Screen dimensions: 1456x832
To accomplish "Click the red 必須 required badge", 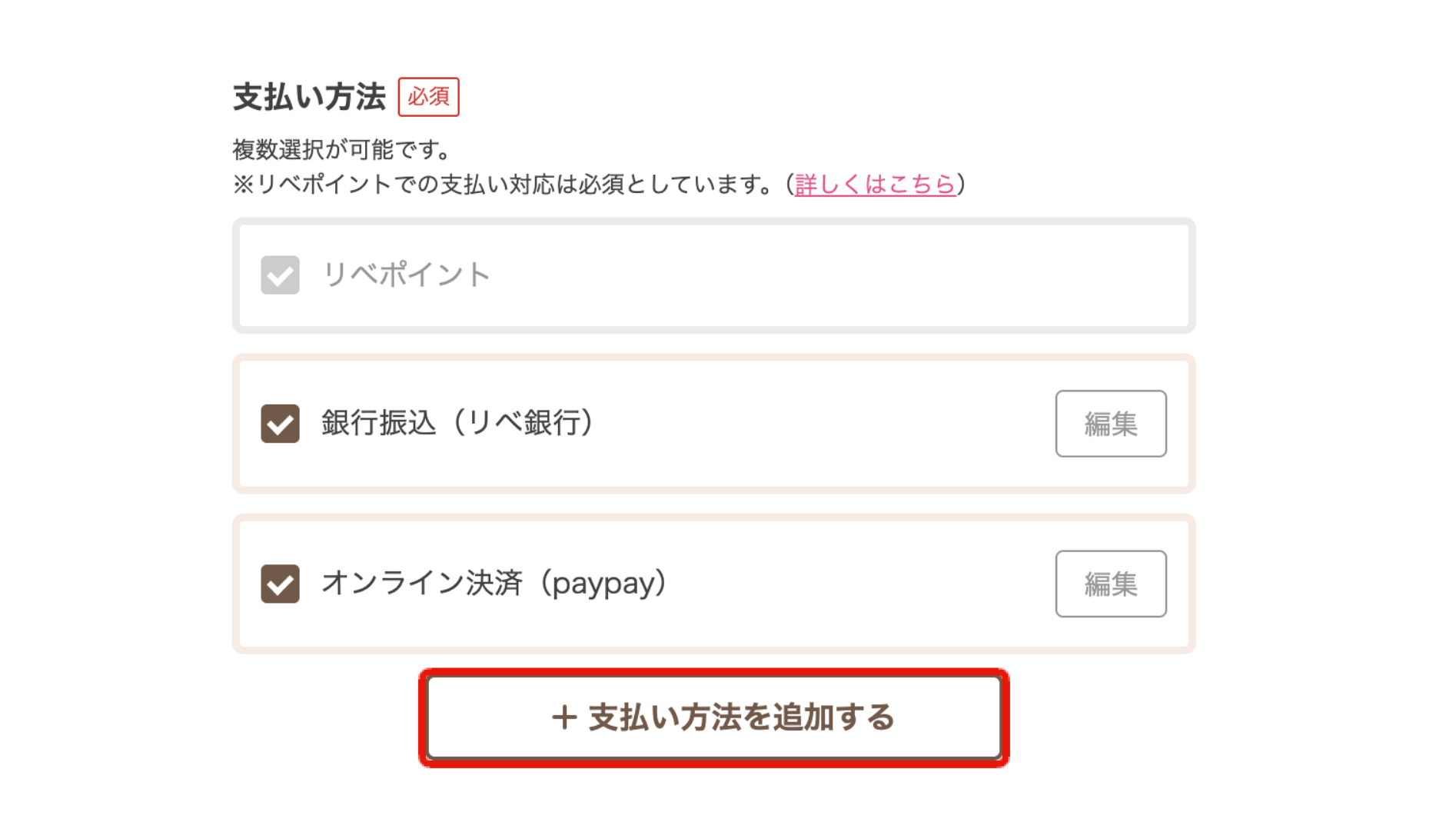I will coord(429,96).
